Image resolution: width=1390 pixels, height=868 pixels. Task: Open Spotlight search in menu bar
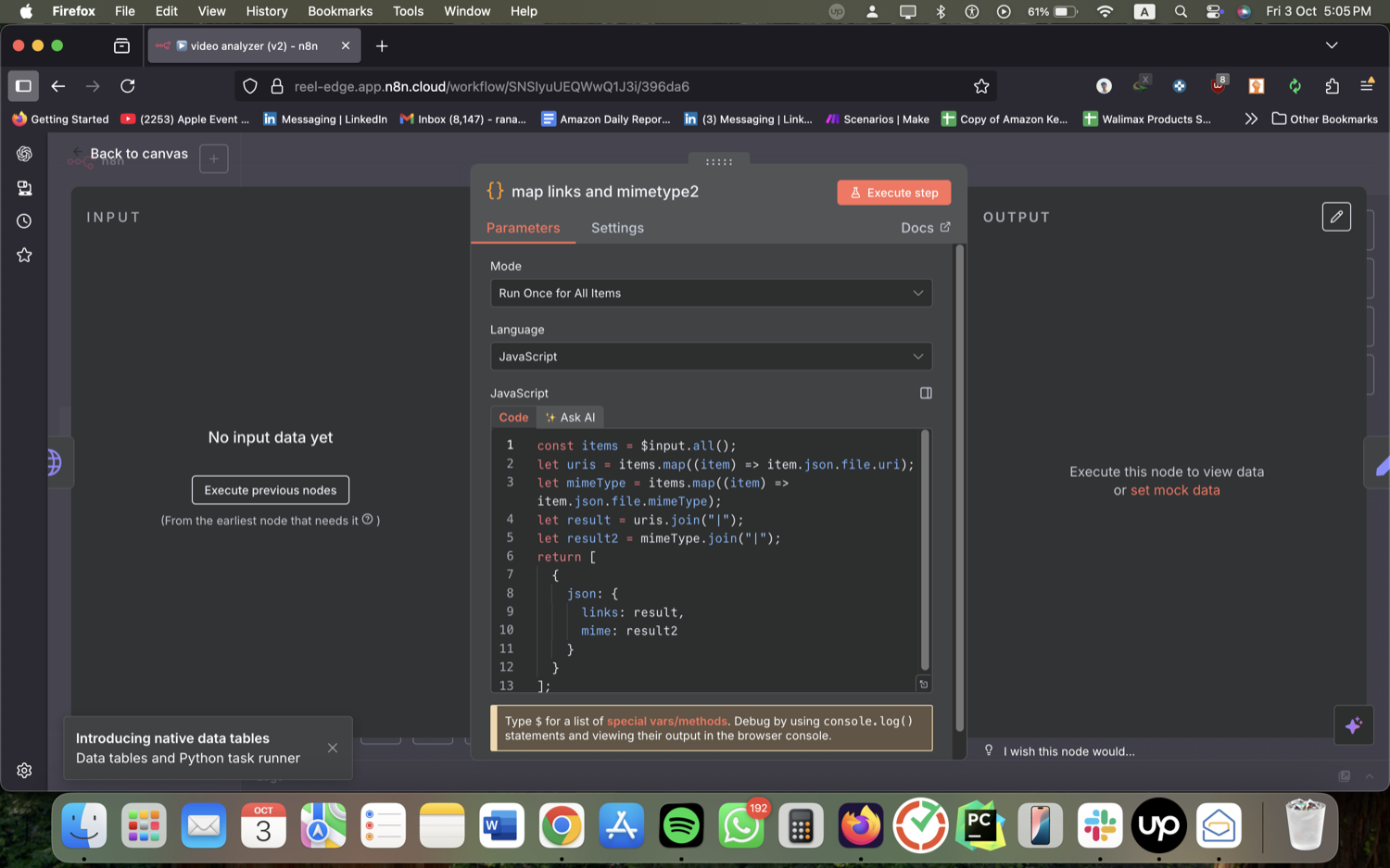(1180, 11)
